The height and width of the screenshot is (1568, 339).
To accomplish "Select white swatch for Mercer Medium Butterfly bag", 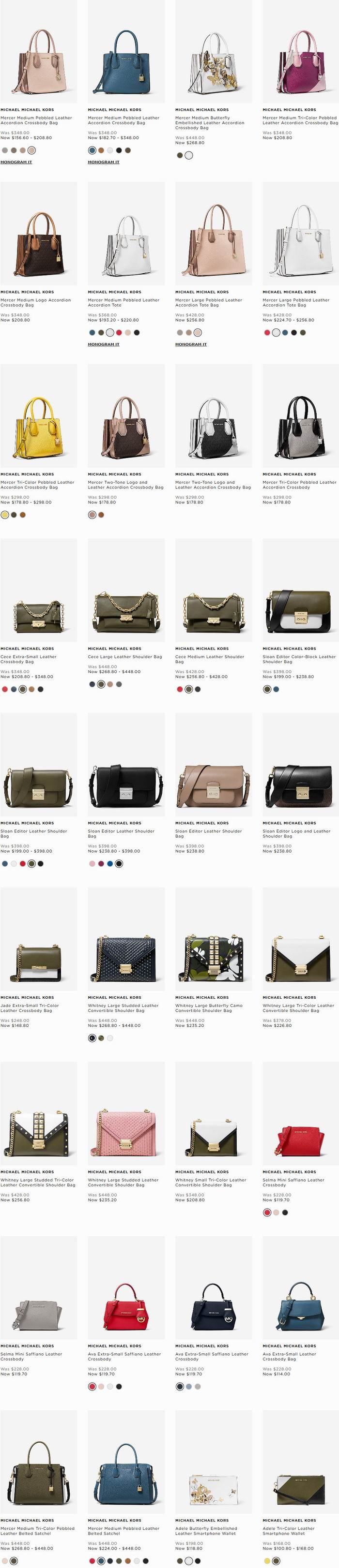I will coord(189,155).
